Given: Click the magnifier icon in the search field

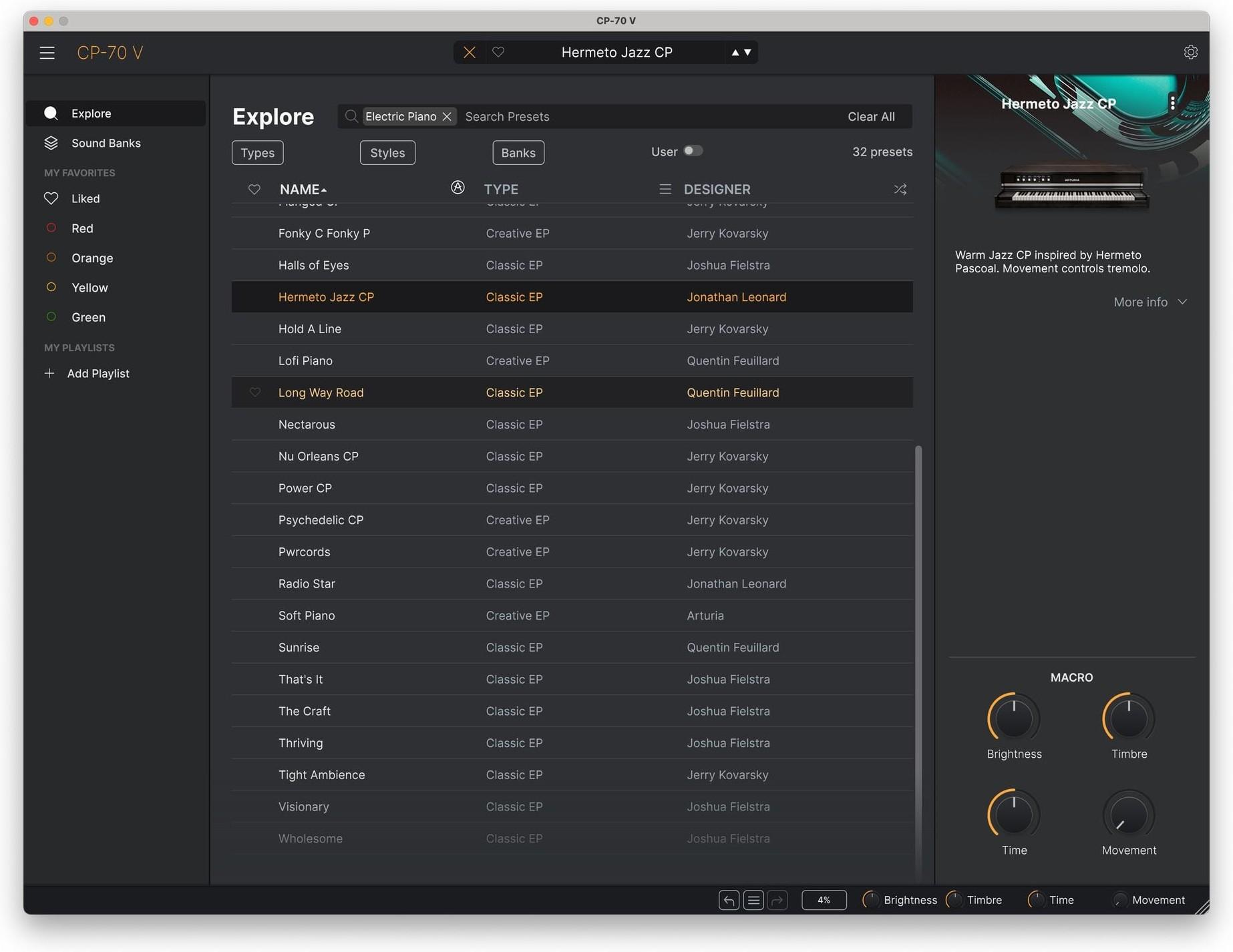Looking at the screenshot, I should (351, 116).
